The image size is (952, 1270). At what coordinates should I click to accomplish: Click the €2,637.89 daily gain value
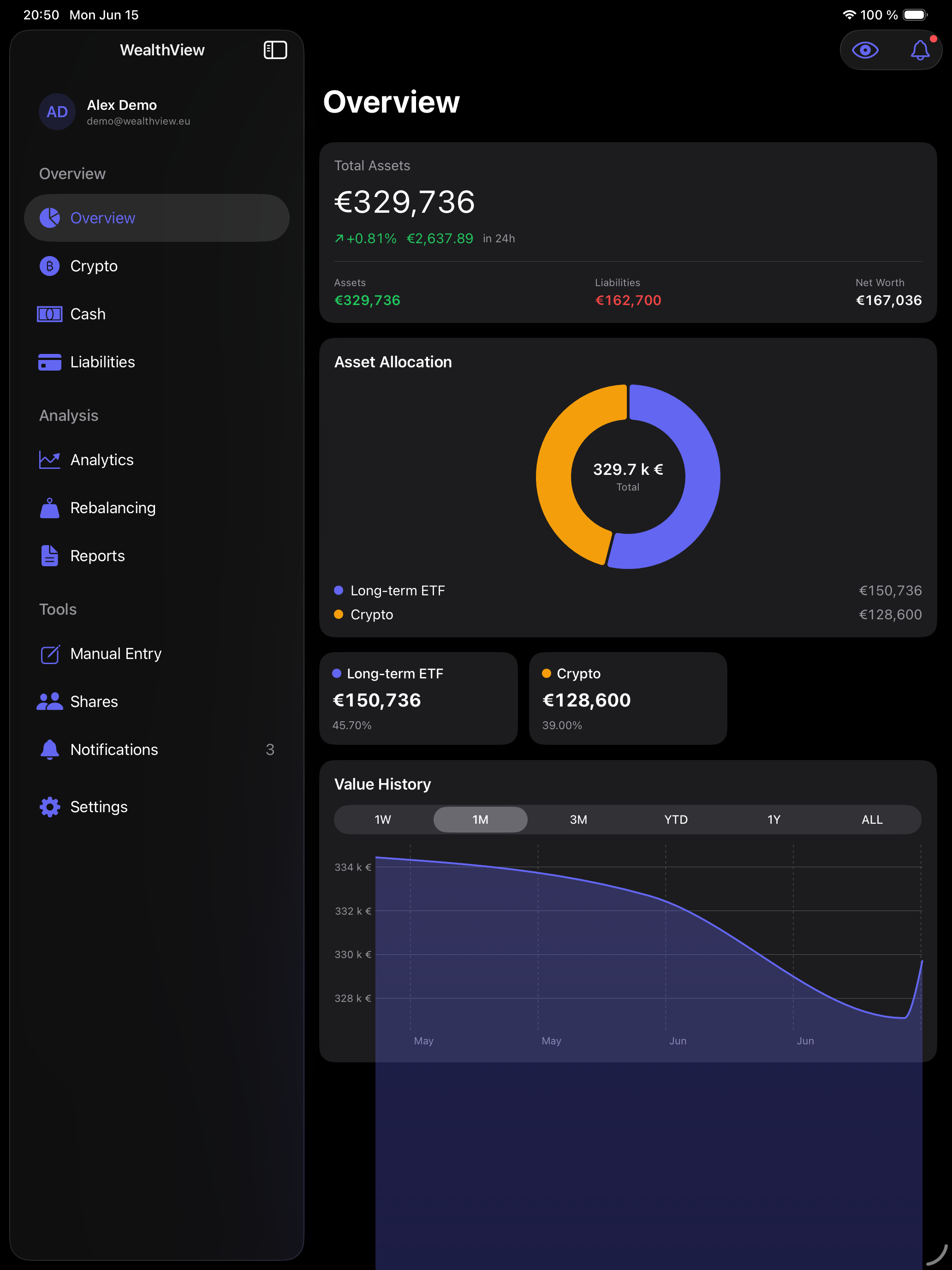(440, 238)
